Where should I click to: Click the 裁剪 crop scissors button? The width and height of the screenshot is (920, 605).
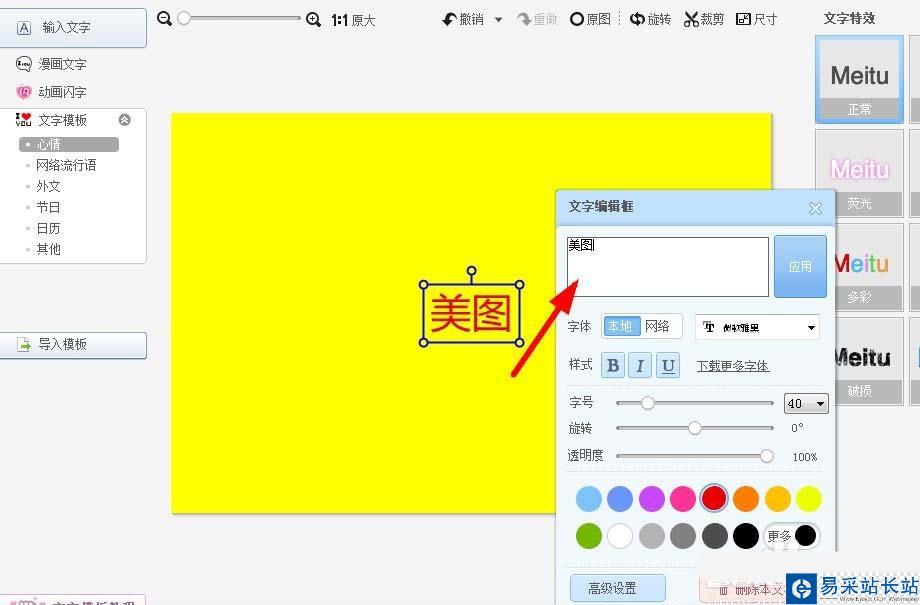[703, 19]
